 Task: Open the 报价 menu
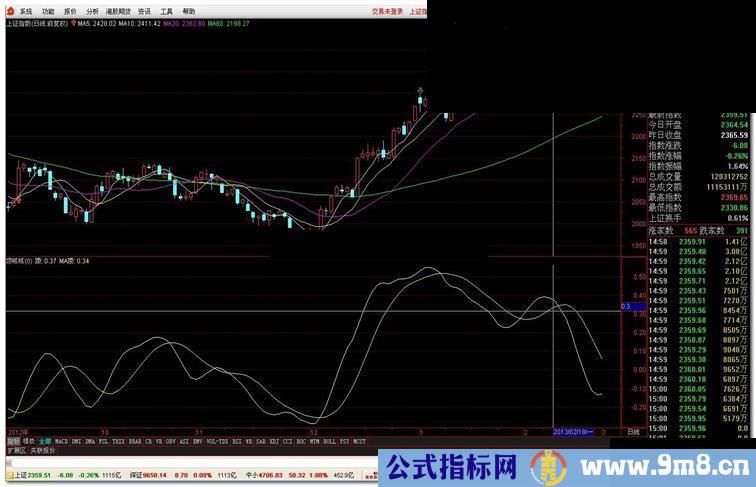coord(70,11)
